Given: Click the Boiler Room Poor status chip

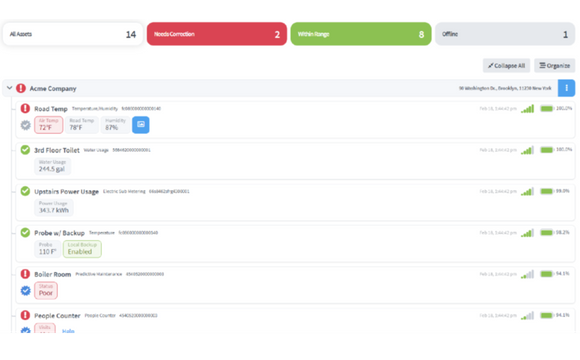Looking at the screenshot, I should tap(46, 290).
